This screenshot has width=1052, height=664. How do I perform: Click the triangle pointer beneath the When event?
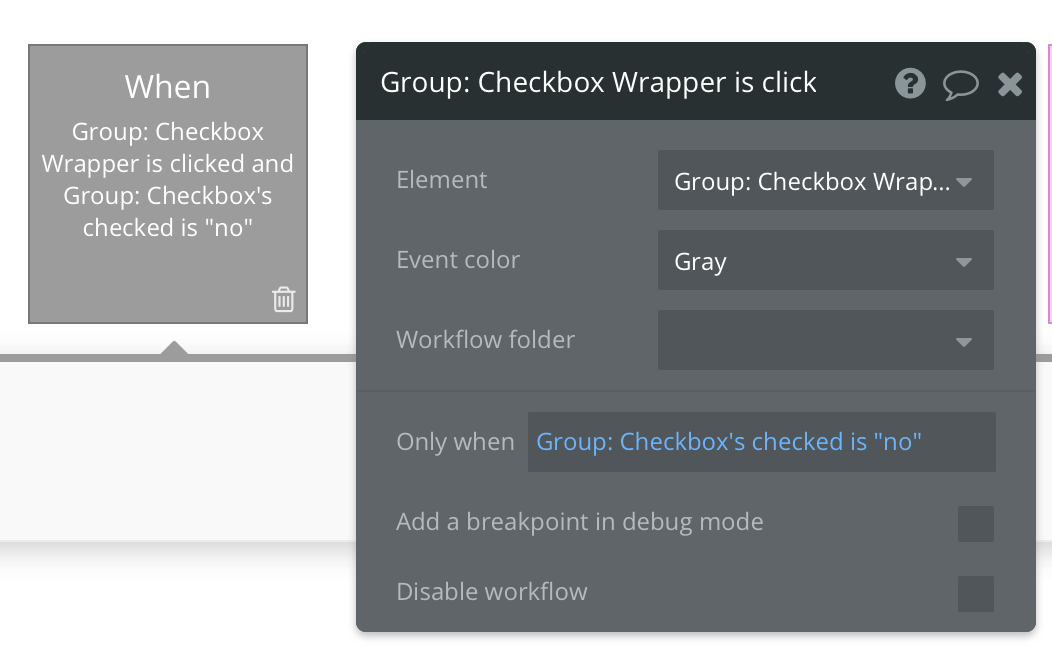[174, 347]
